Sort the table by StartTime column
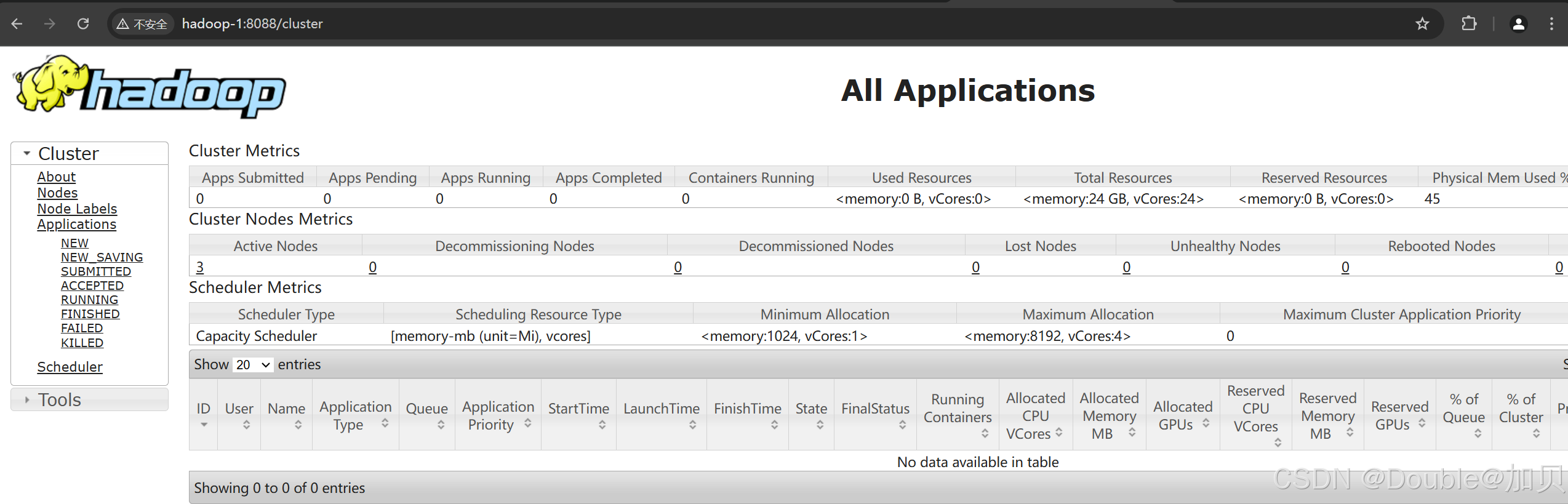Image resolution: width=1568 pixels, height=504 pixels. [578, 414]
